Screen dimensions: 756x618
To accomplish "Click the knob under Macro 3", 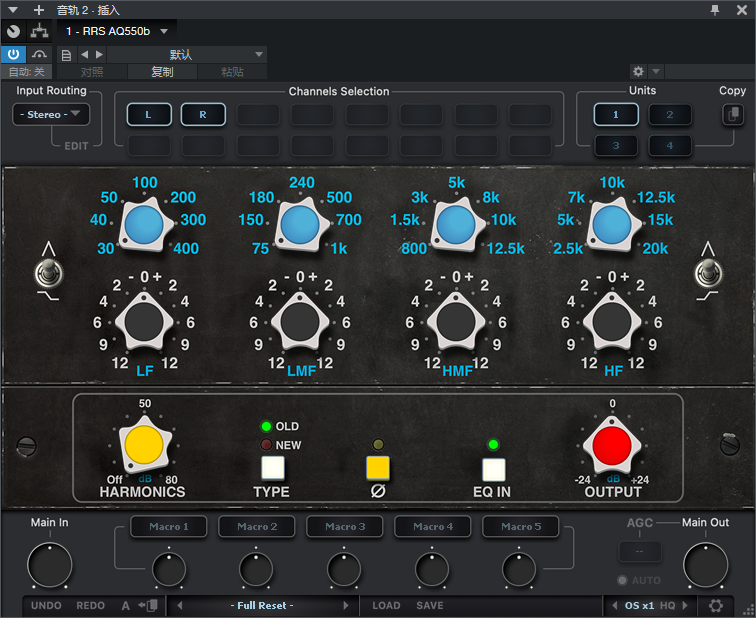I will pyautogui.click(x=344, y=569).
